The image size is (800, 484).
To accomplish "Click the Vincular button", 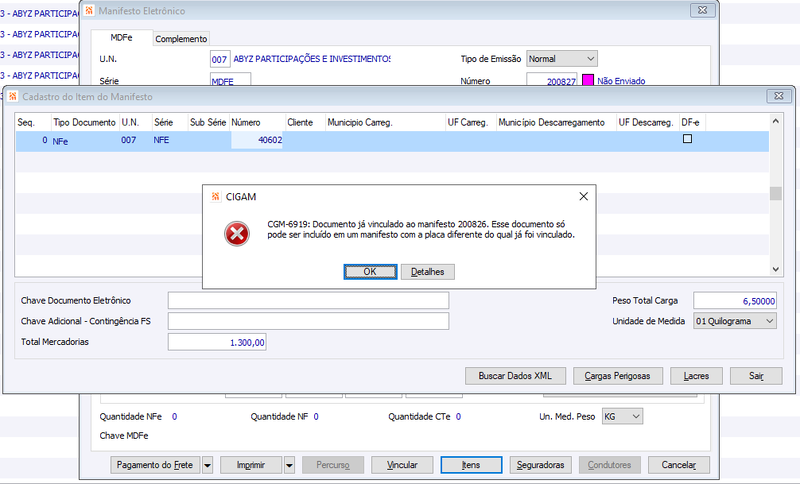I will coord(402,465).
